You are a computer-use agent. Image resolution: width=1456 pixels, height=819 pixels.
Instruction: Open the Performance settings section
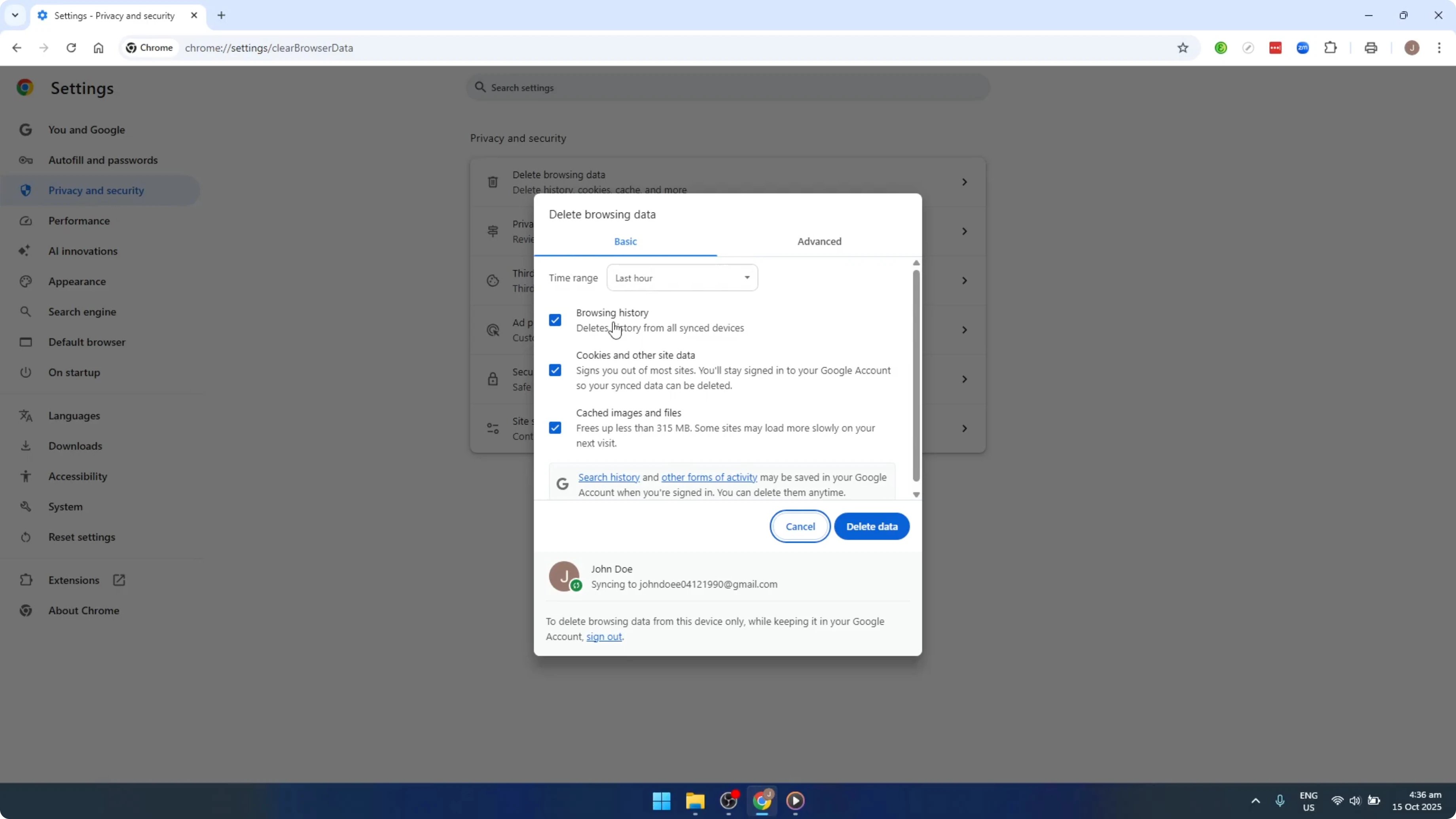79,220
